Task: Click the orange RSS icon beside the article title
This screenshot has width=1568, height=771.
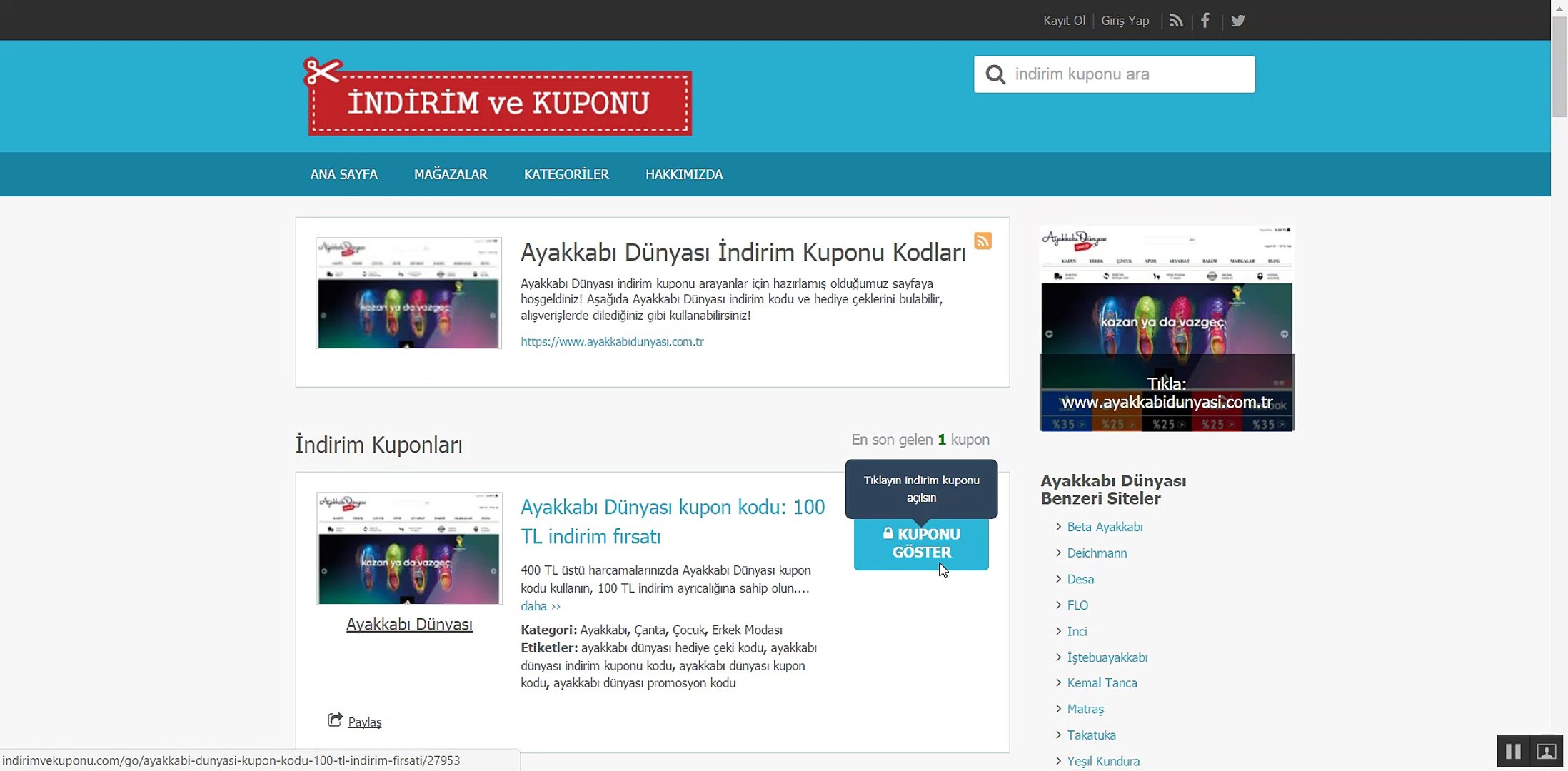Action: click(x=983, y=241)
